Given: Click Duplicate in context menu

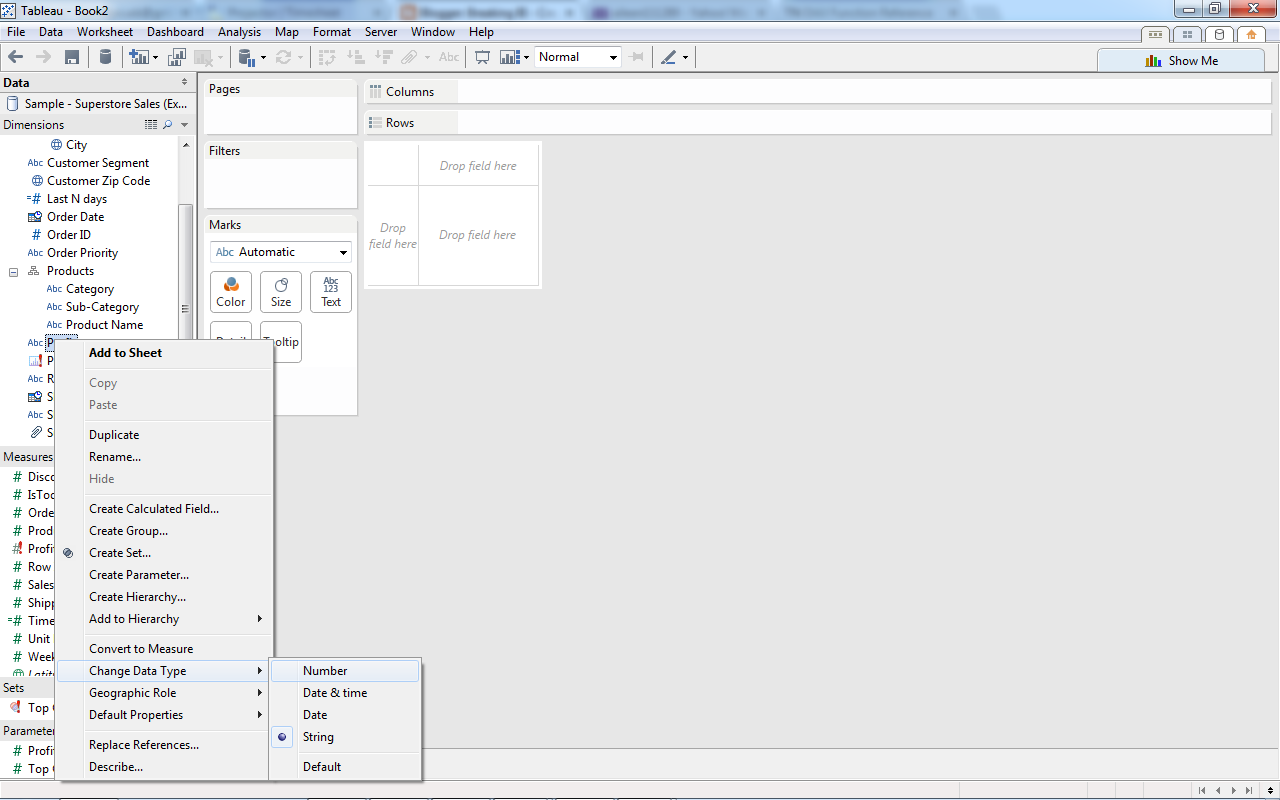Looking at the screenshot, I should pos(164,435).
